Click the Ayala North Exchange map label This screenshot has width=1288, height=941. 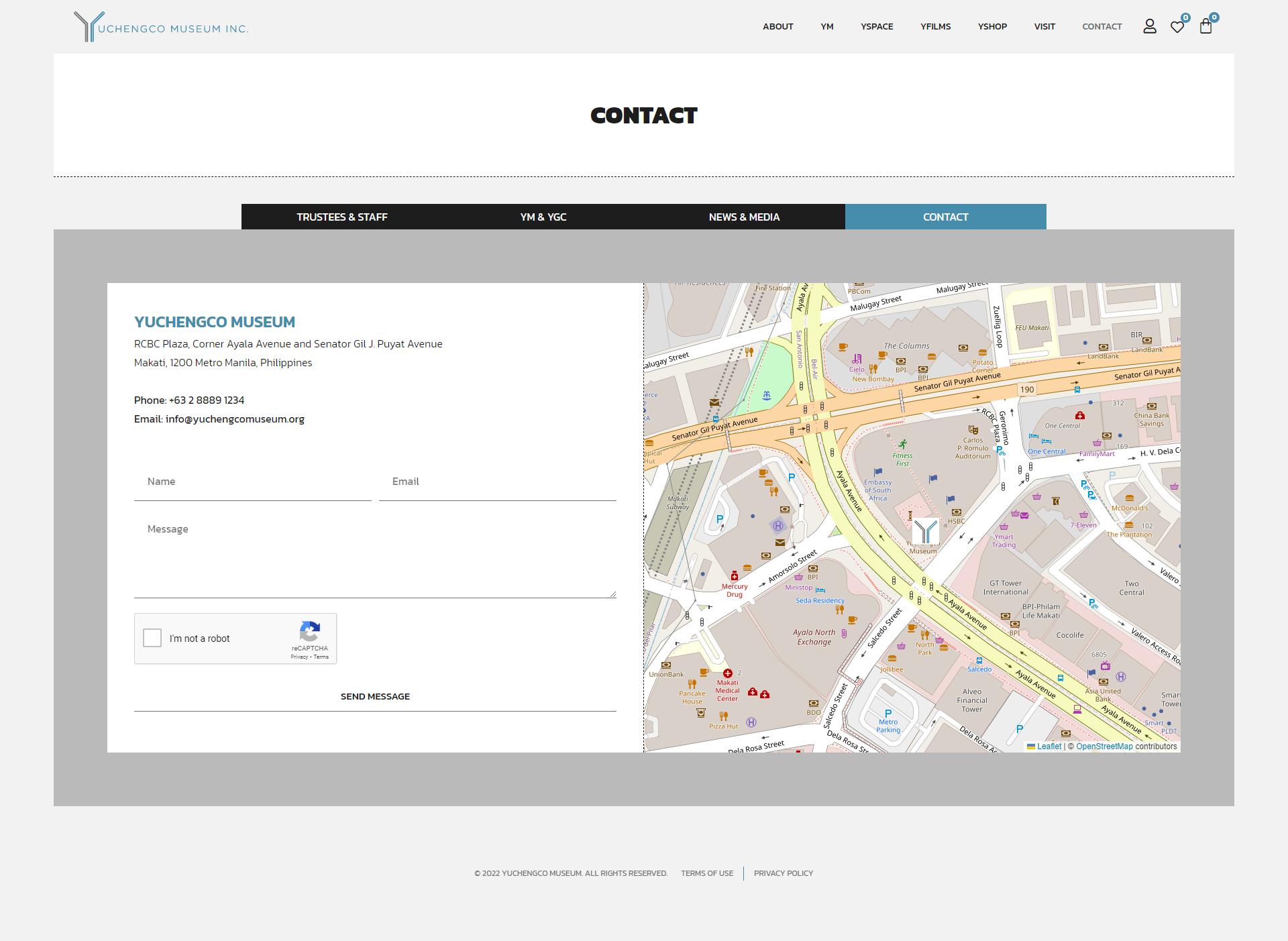pyautogui.click(x=814, y=637)
